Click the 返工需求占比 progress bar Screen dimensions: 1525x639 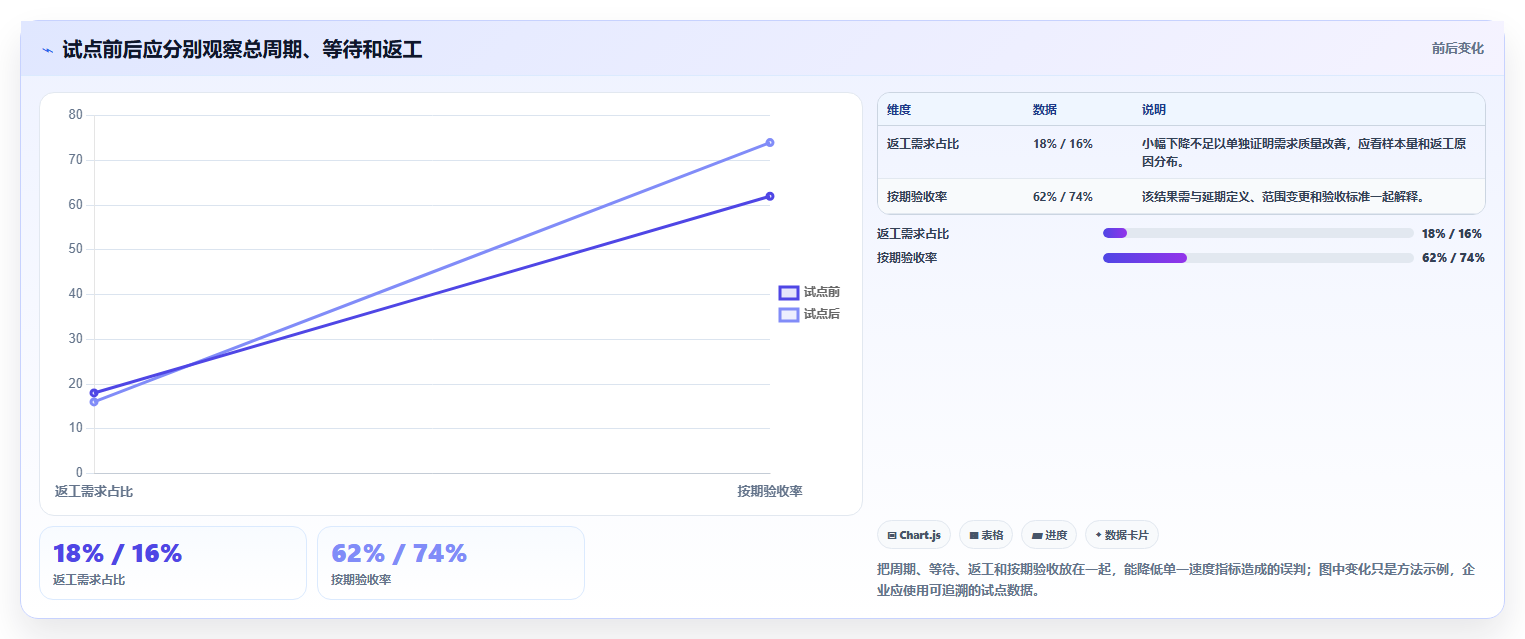pos(1258,233)
